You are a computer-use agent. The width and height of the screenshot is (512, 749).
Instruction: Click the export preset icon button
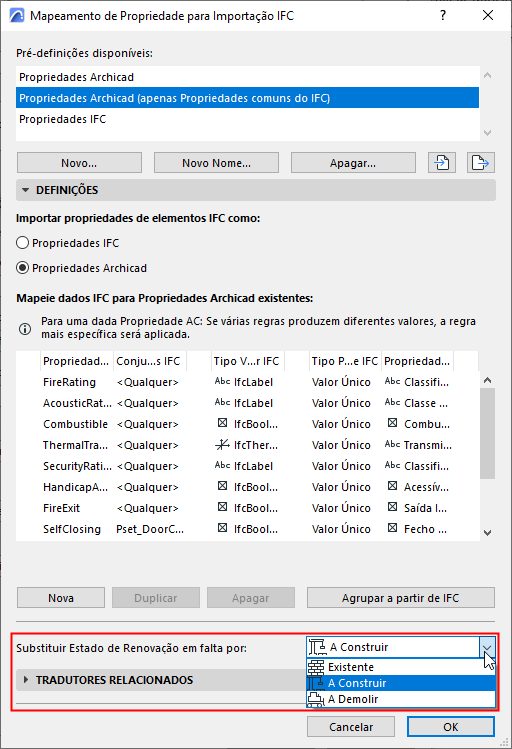coord(480,163)
